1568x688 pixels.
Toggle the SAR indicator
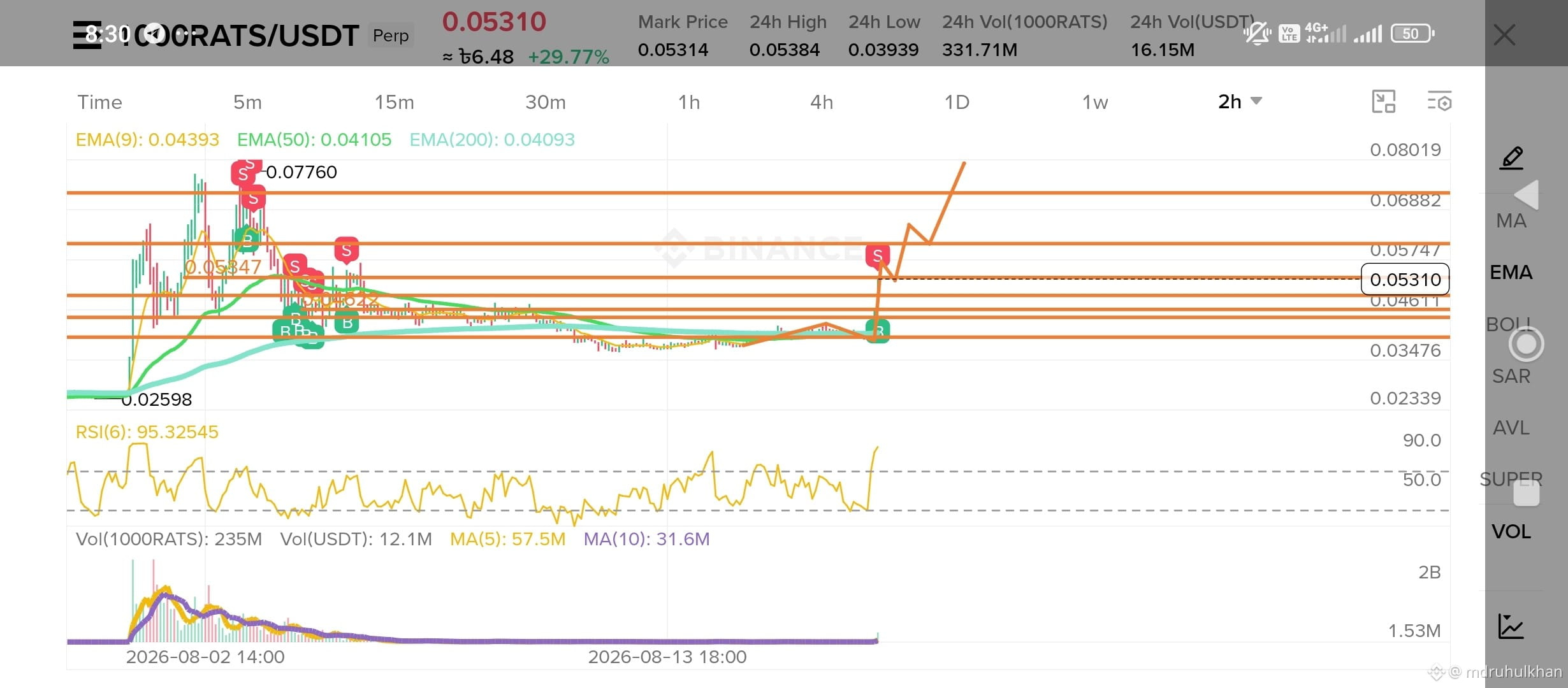click(x=1511, y=376)
